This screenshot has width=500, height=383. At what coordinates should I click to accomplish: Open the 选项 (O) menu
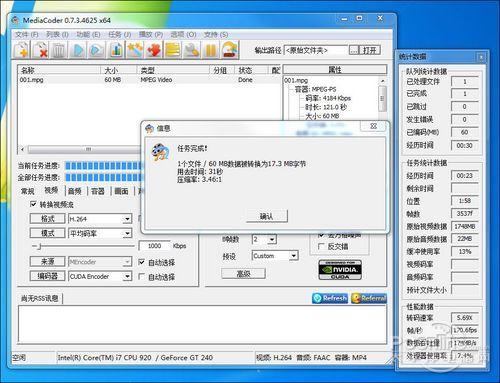pyautogui.click(x=183, y=35)
